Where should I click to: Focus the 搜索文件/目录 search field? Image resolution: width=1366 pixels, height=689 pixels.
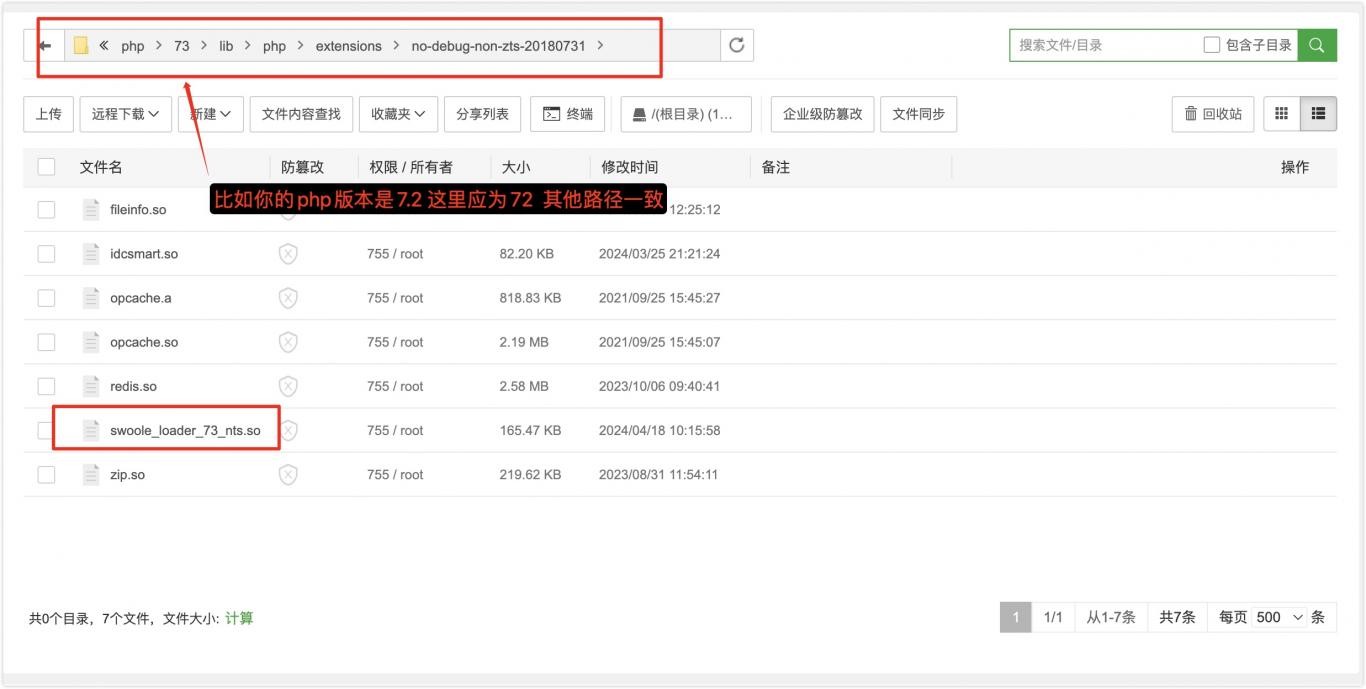click(1105, 45)
